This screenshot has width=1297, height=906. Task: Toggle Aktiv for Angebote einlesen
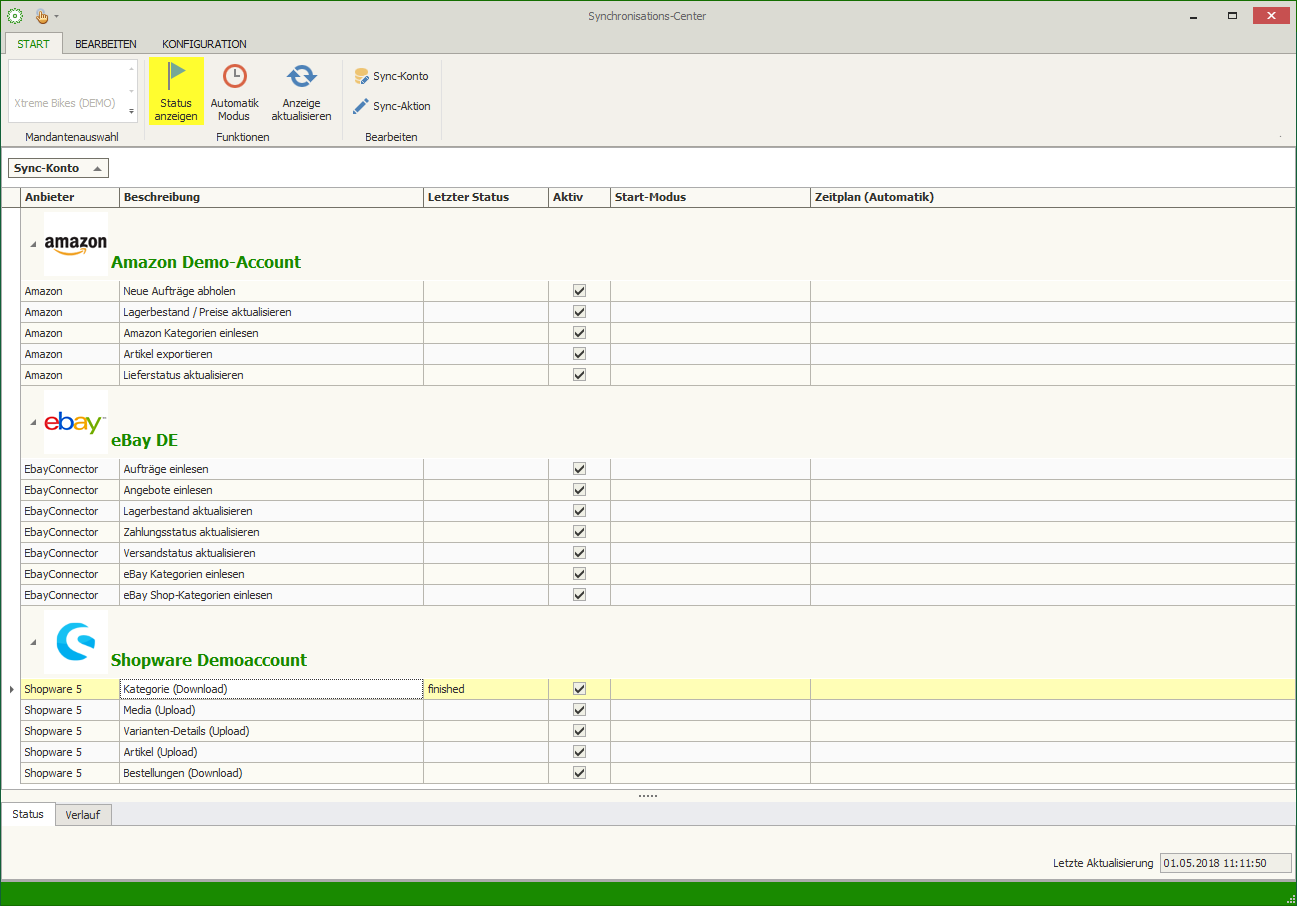pos(579,490)
